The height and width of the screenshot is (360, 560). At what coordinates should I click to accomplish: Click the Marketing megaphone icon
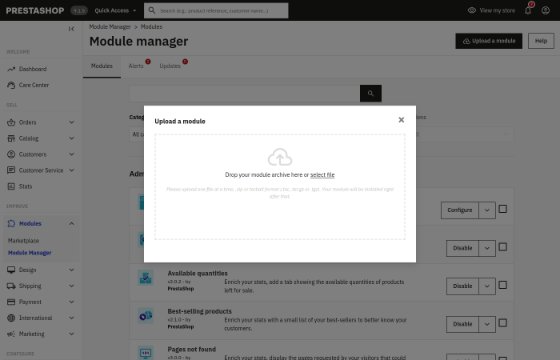(11, 334)
